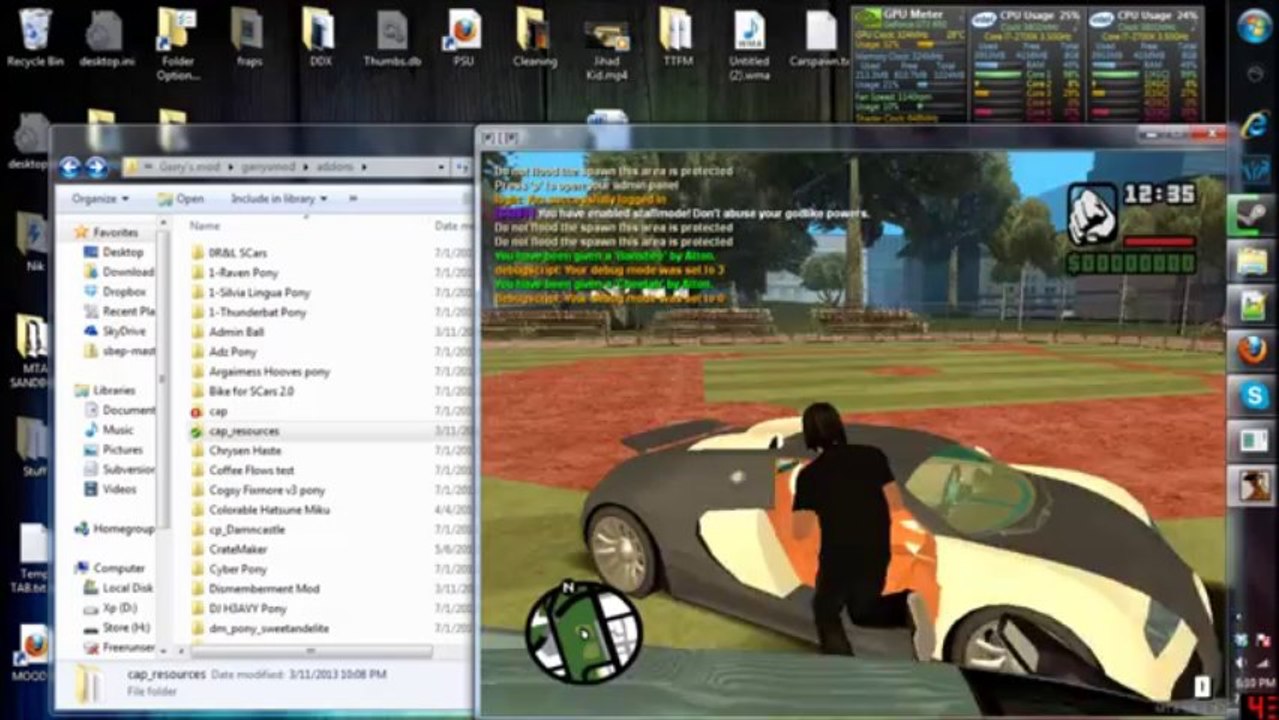Open the Temp TAB text file on the desktop
1279x720 pixels.
pyautogui.click(x=33, y=558)
